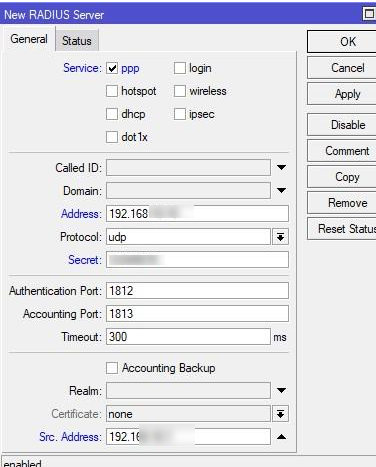The height and width of the screenshot is (467, 376).
Task: Edit the Accounting Port field 1813
Action: coord(197,314)
